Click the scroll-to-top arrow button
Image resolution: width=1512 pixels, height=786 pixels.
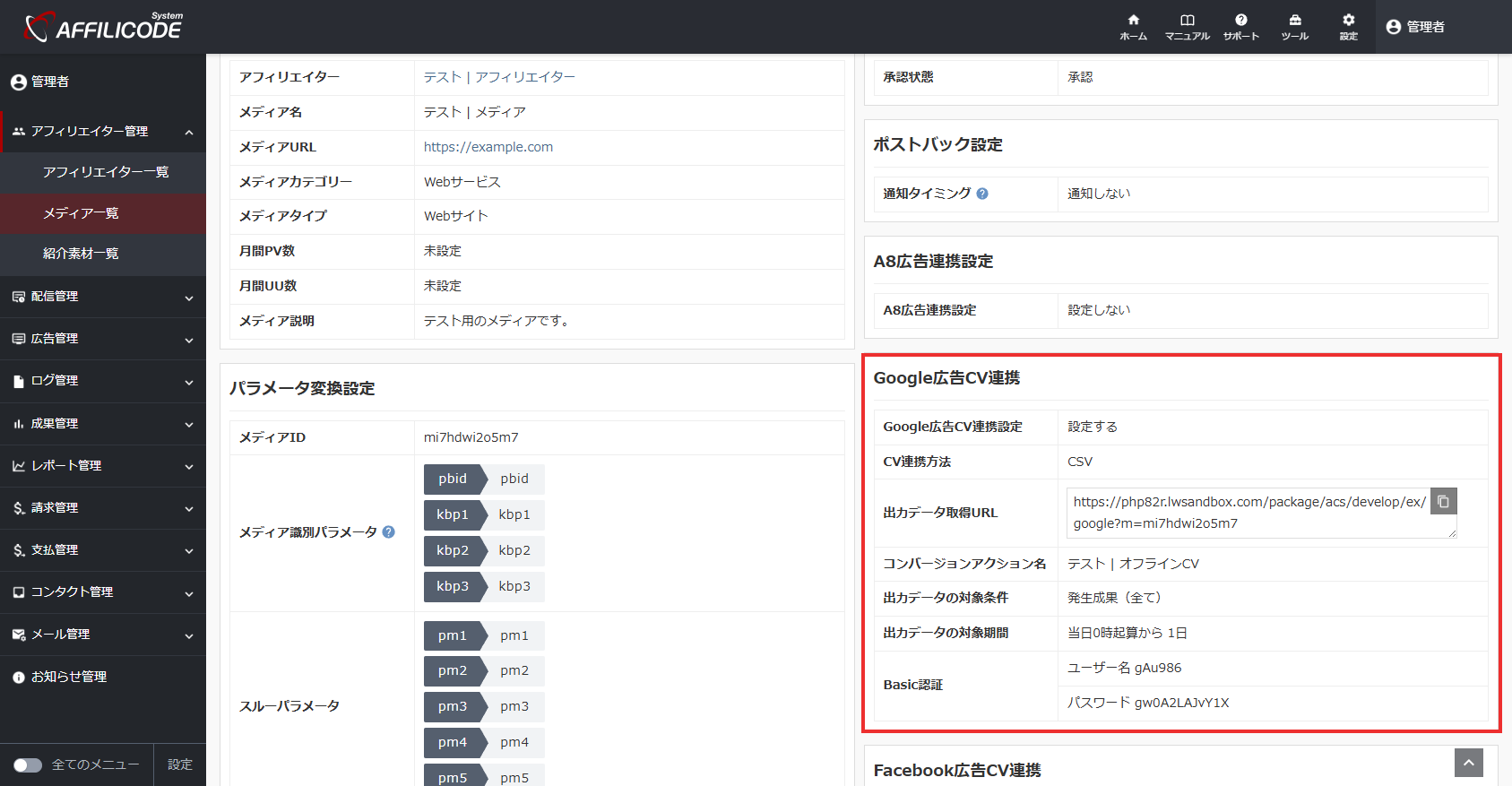pos(1468,763)
